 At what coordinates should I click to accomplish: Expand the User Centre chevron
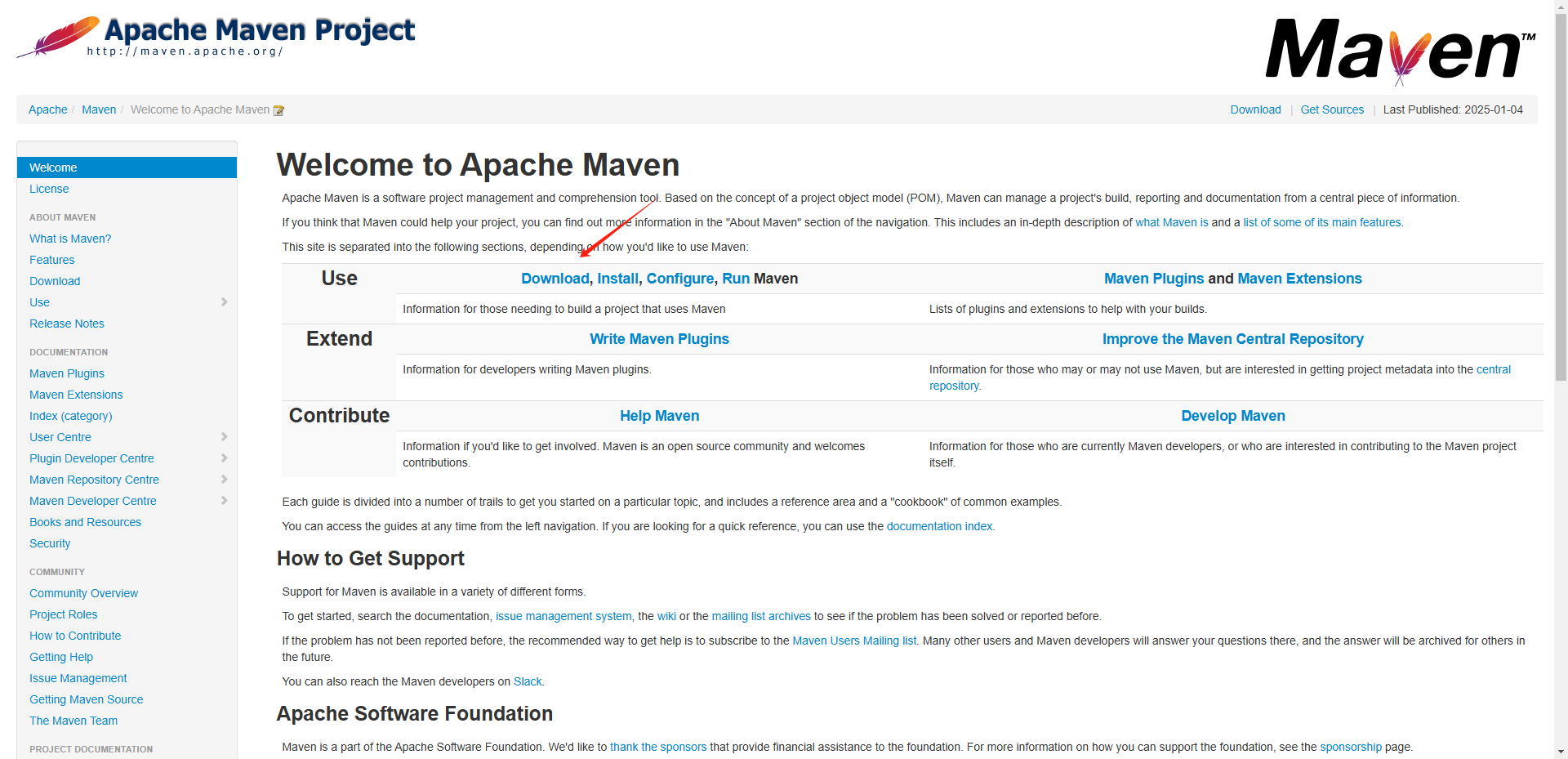pos(224,437)
